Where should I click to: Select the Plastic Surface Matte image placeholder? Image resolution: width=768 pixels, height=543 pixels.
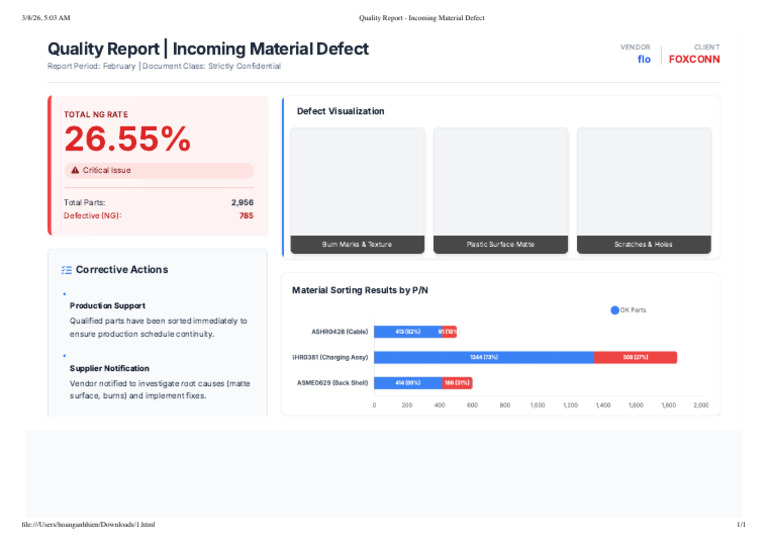tap(501, 191)
